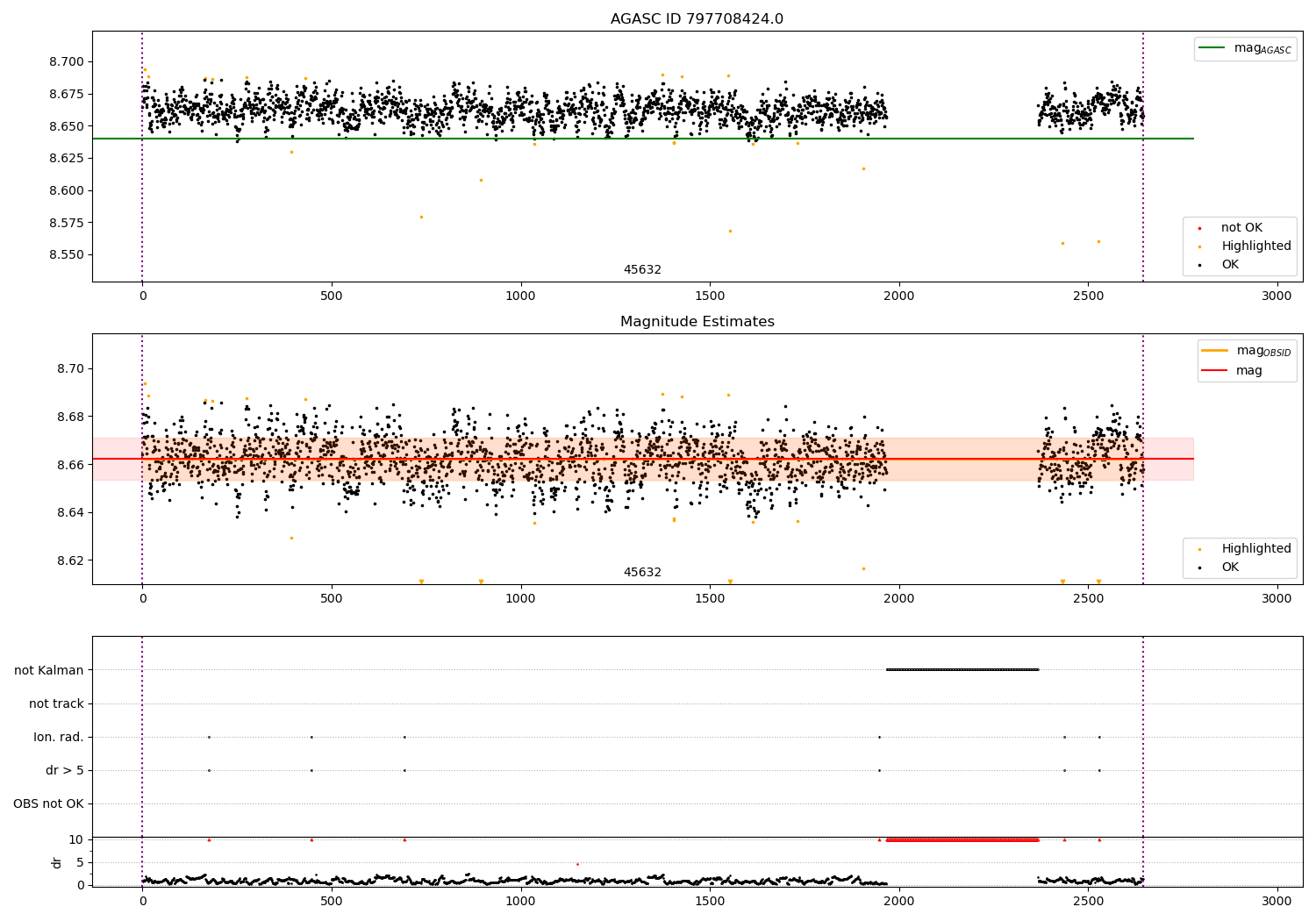
Task: Click the 8.675 y-axis tick label
Action: tap(67, 95)
